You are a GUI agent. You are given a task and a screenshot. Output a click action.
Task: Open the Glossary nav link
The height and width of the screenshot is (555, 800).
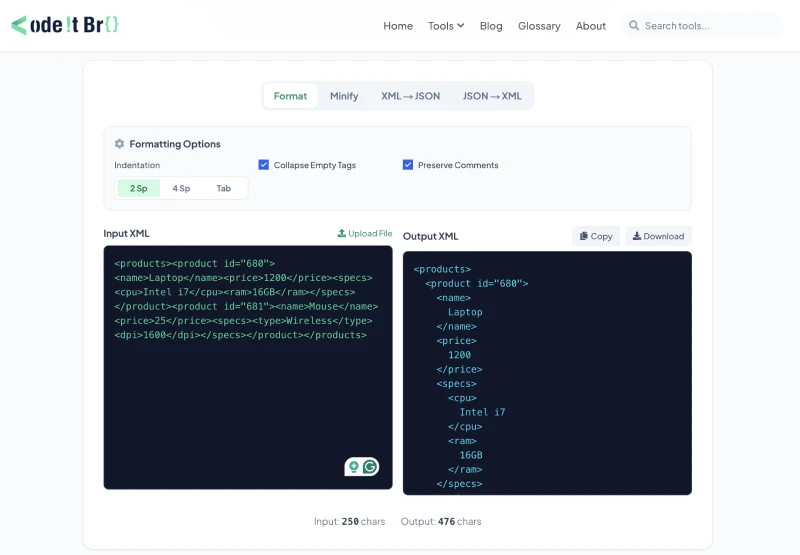point(539,26)
